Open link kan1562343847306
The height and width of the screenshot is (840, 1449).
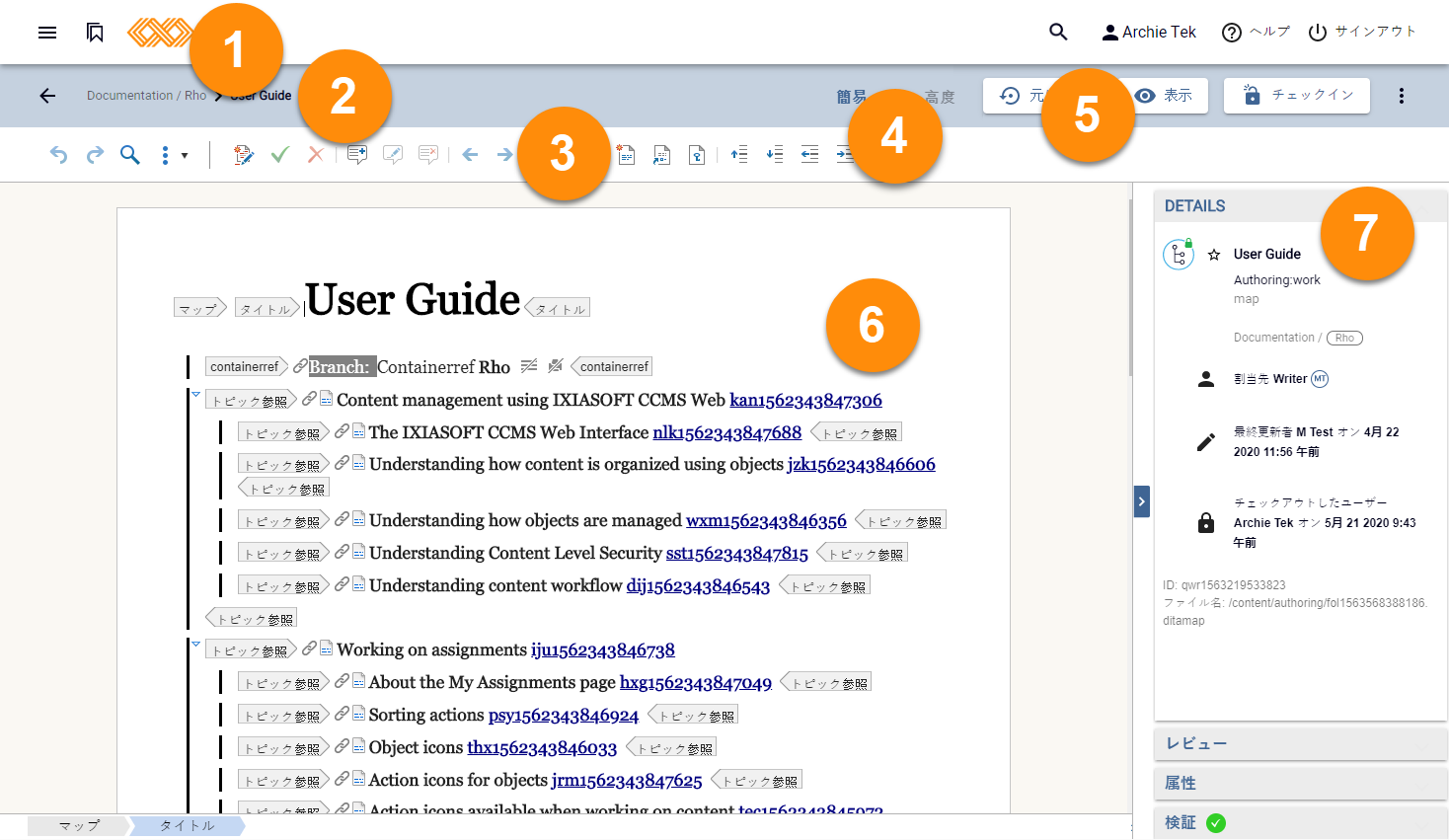click(805, 400)
